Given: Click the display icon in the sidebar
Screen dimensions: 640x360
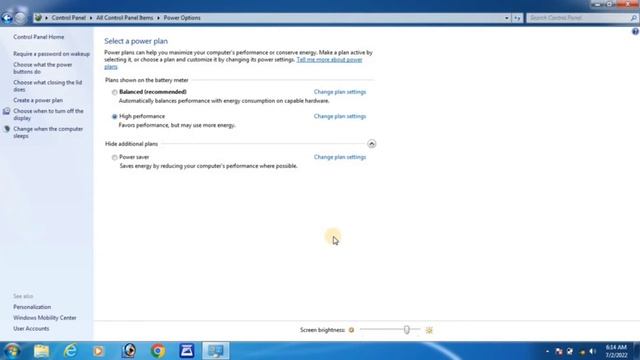Looking at the screenshot, I should click(x=7, y=111).
